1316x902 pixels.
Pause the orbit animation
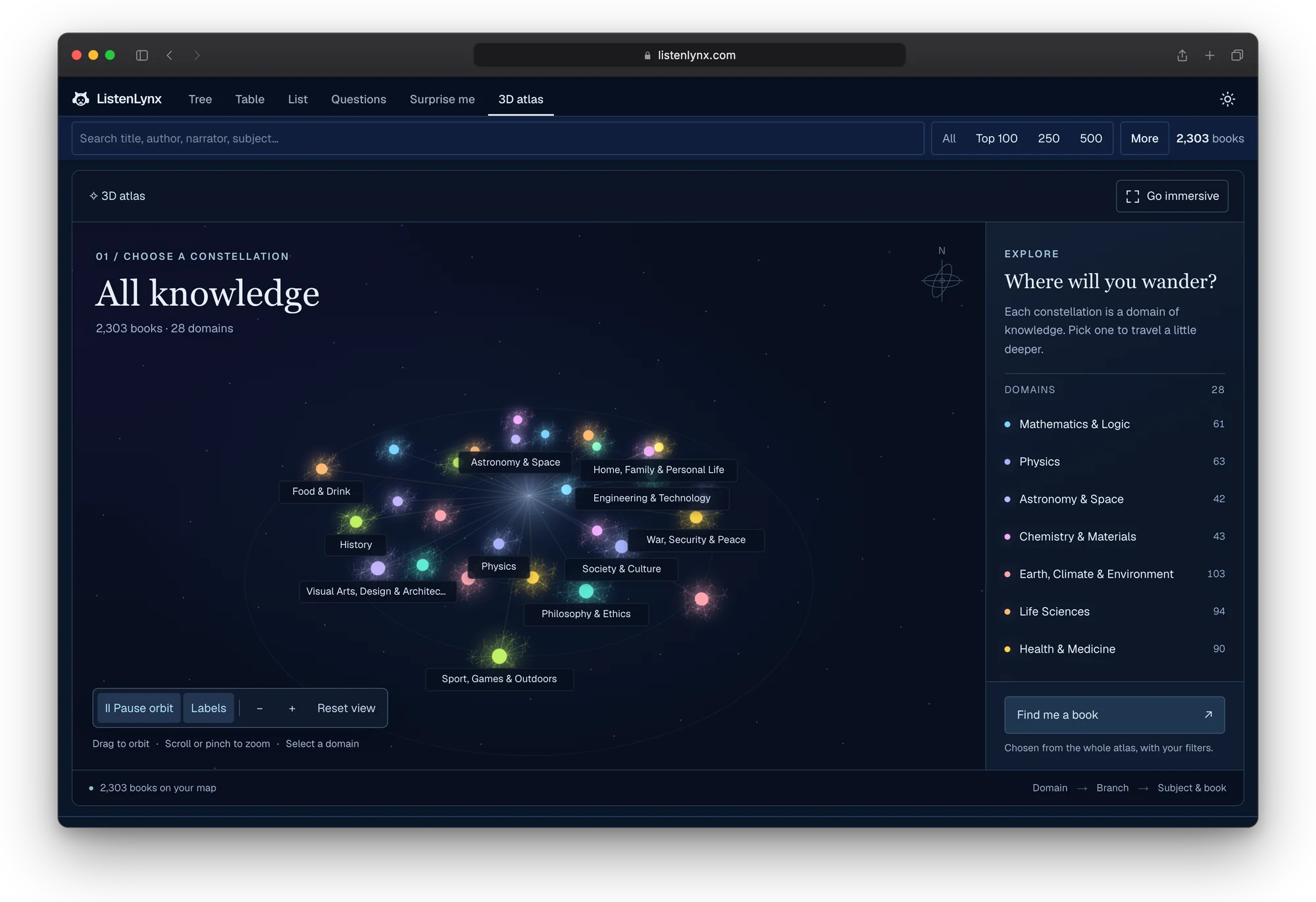tap(139, 708)
